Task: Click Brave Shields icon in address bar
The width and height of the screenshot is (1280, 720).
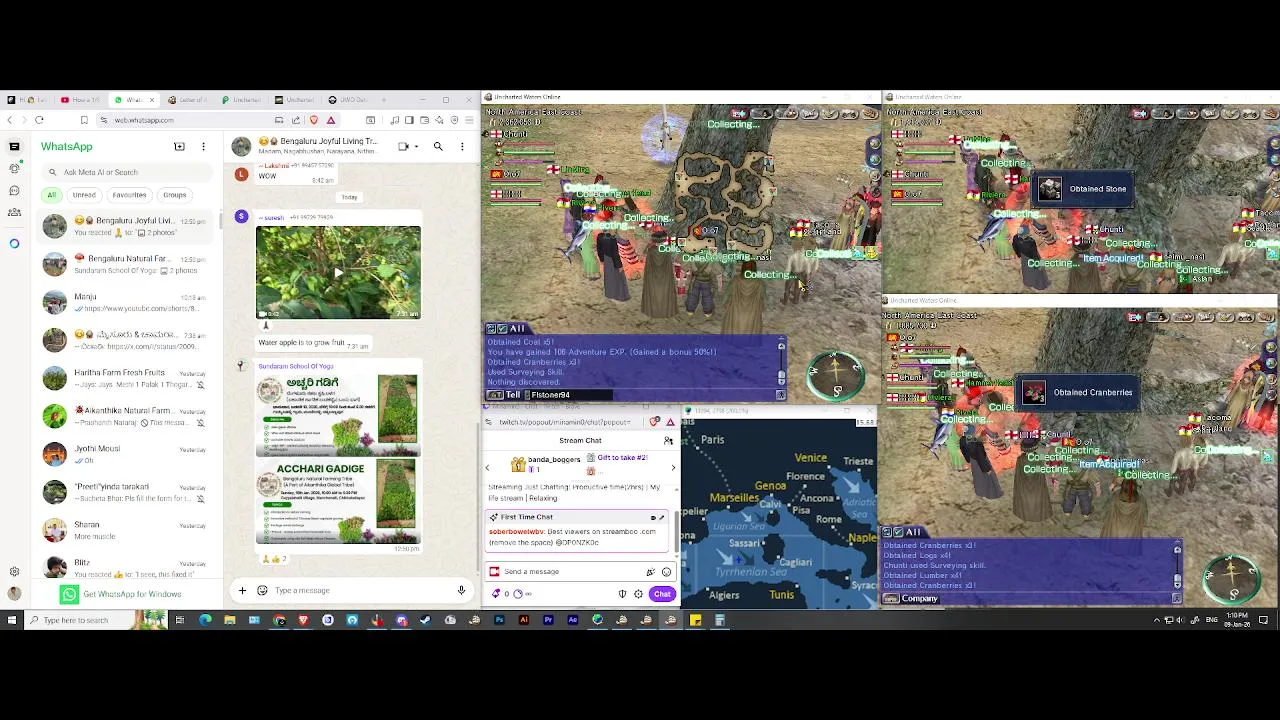Action: coord(314,120)
